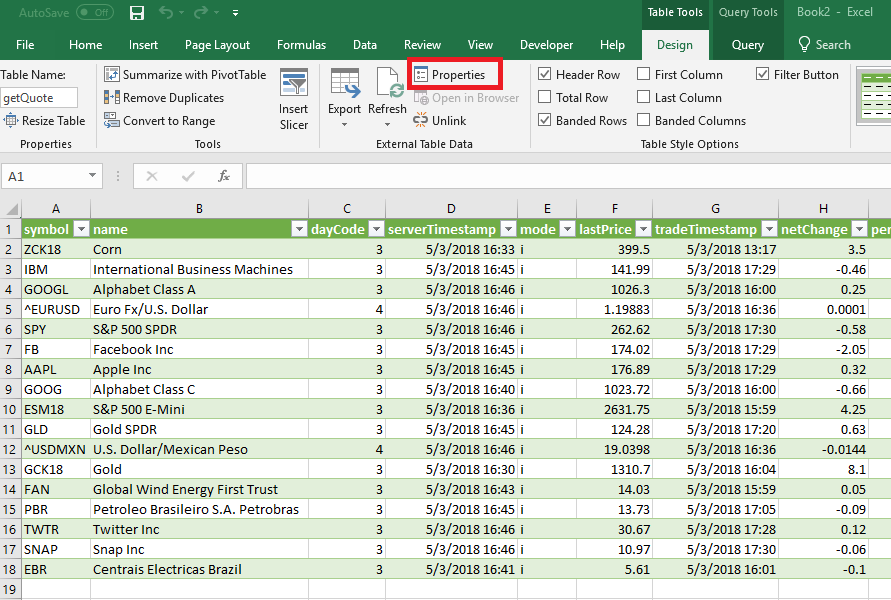Click the Save icon in title bar
The height and width of the screenshot is (600, 891).
pos(137,12)
